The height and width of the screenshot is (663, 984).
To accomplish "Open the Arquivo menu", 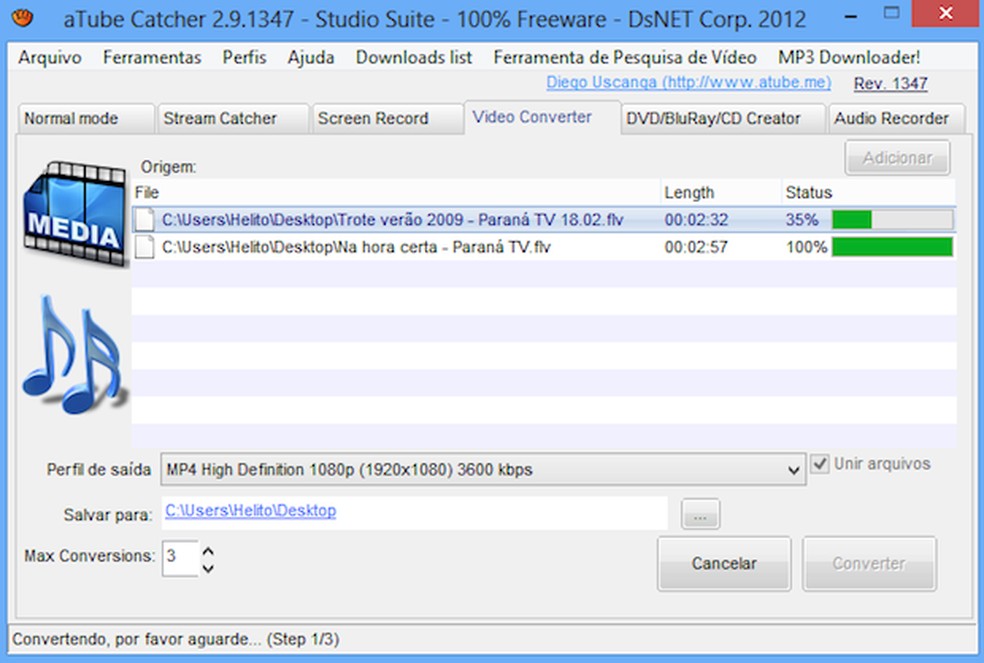I will pyautogui.click(x=50, y=58).
